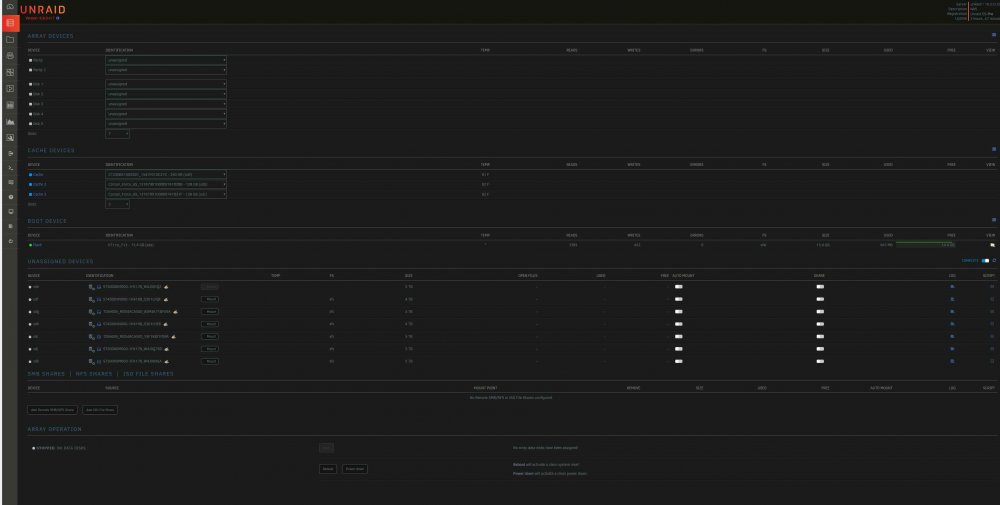Toggle Auto Mount for second unassigned device

pos(679,299)
